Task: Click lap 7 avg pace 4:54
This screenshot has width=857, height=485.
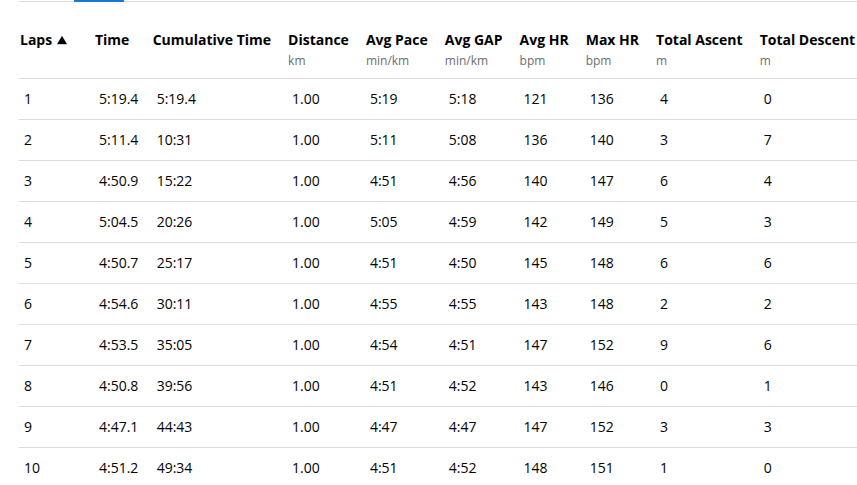Action: pos(384,346)
